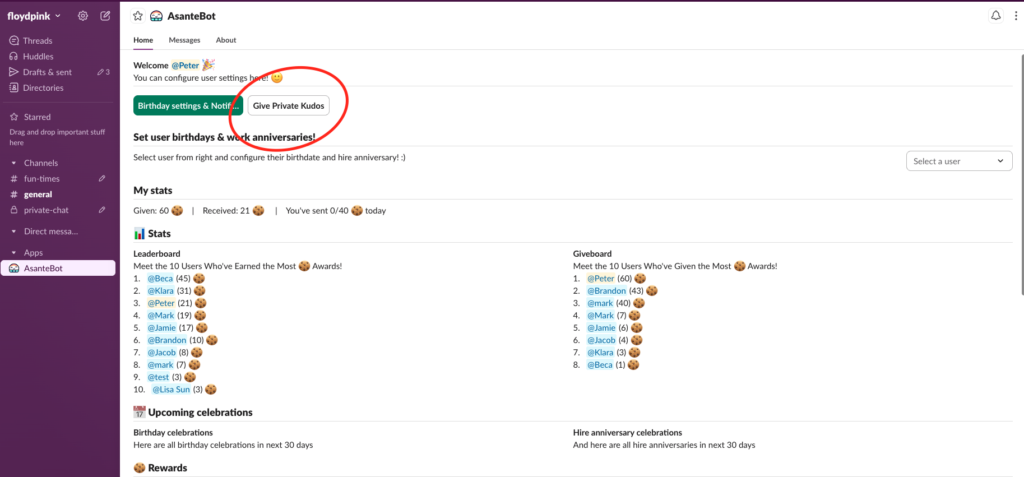Viewport: 1024px width, 477px height.
Task: Switch to the Messages tab
Action: (x=184, y=40)
